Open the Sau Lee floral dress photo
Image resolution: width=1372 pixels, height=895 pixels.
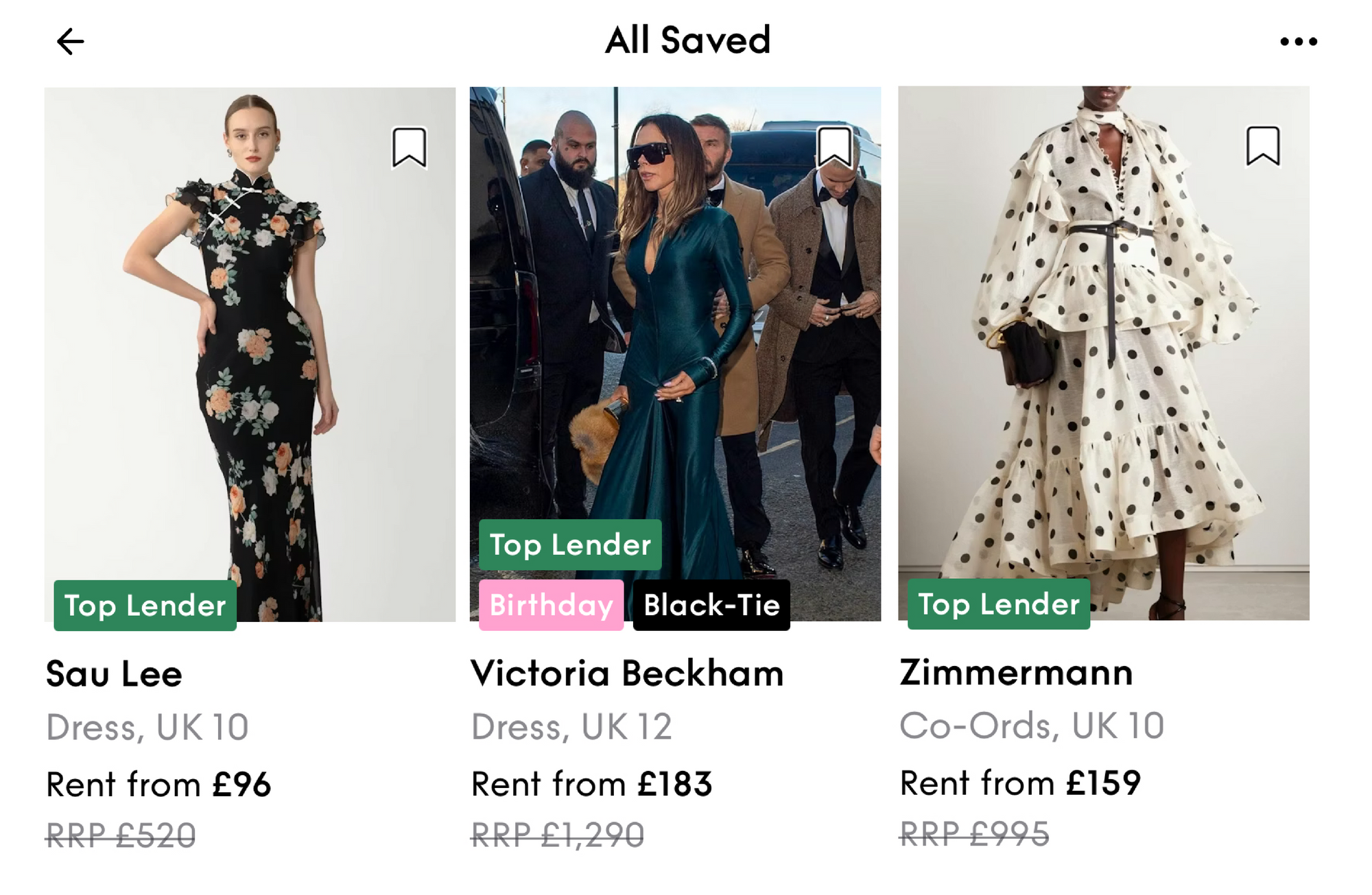click(x=250, y=343)
